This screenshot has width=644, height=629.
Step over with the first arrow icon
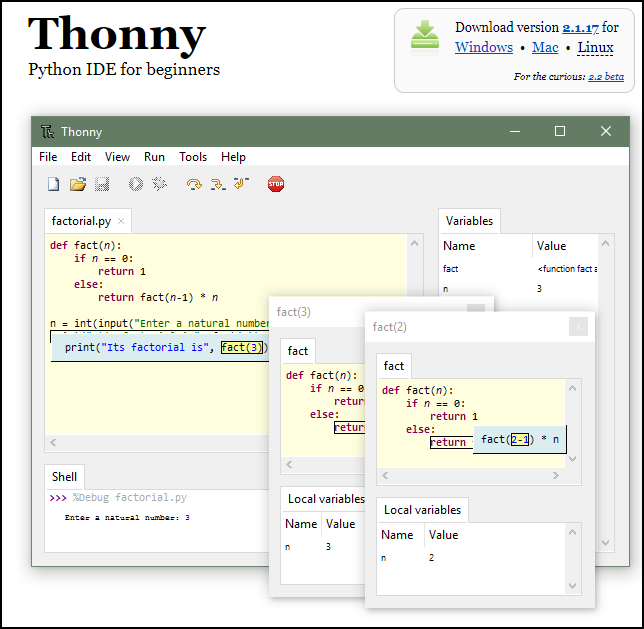click(x=194, y=184)
